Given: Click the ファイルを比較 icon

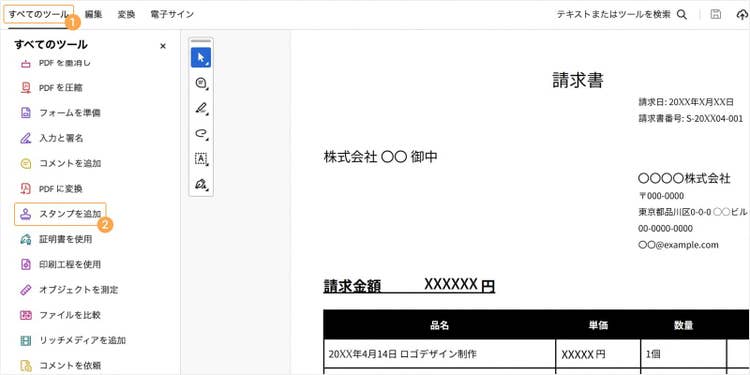Looking at the screenshot, I should (26, 315).
